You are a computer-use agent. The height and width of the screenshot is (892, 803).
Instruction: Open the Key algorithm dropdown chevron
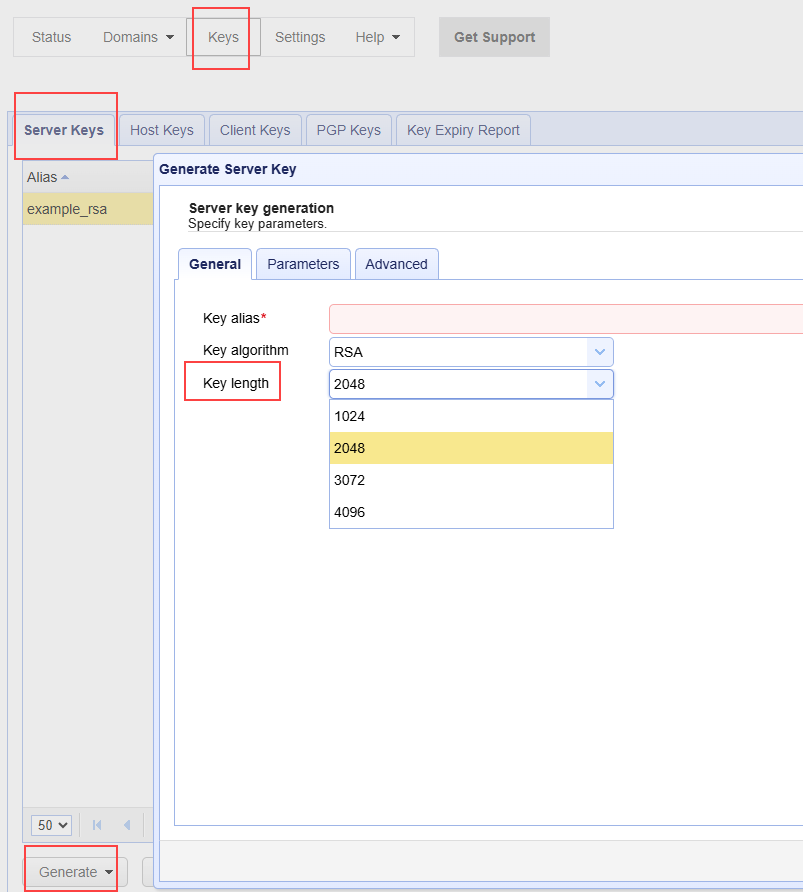pos(599,351)
